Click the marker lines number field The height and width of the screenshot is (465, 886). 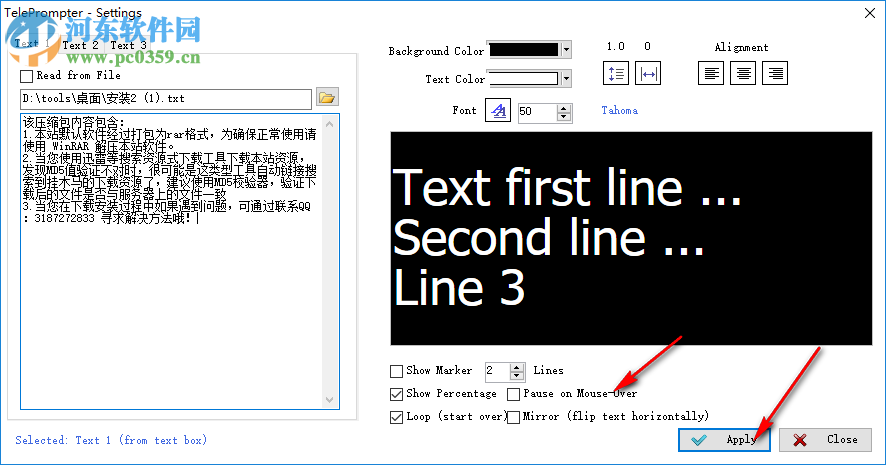click(498, 371)
